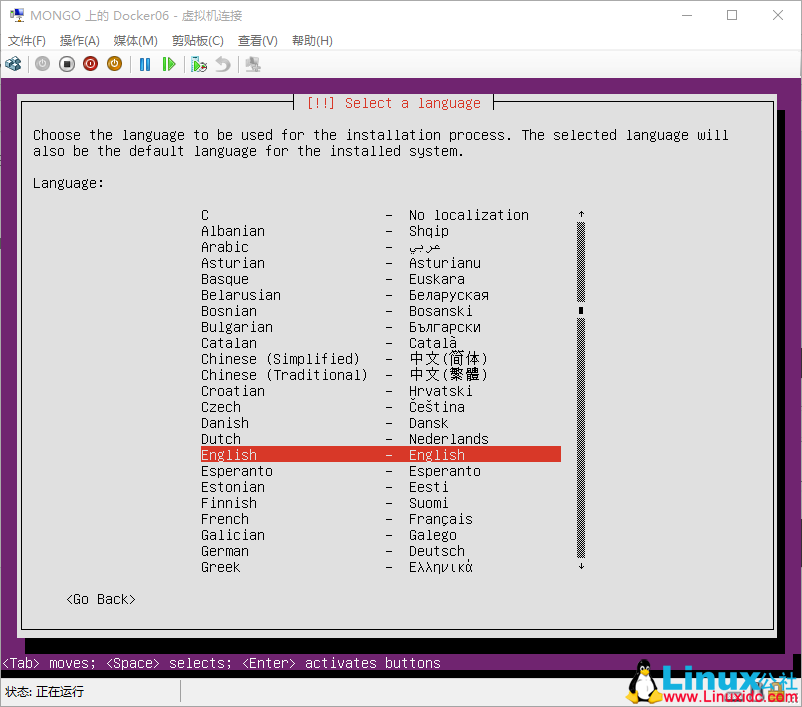Click the Stop VM toolbar icon
The height and width of the screenshot is (707, 802).
coord(66,64)
